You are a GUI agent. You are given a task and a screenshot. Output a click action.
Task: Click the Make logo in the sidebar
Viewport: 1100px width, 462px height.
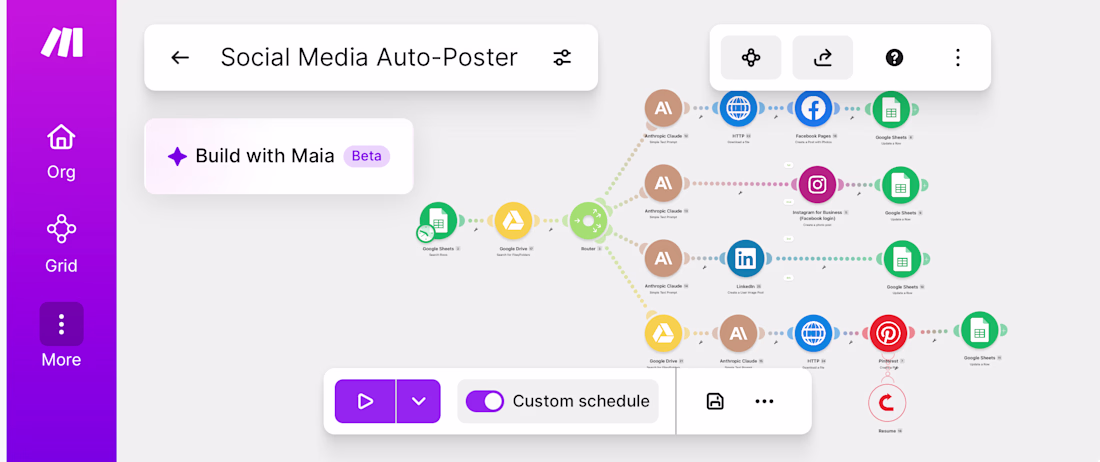pyautogui.click(x=62, y=43)
